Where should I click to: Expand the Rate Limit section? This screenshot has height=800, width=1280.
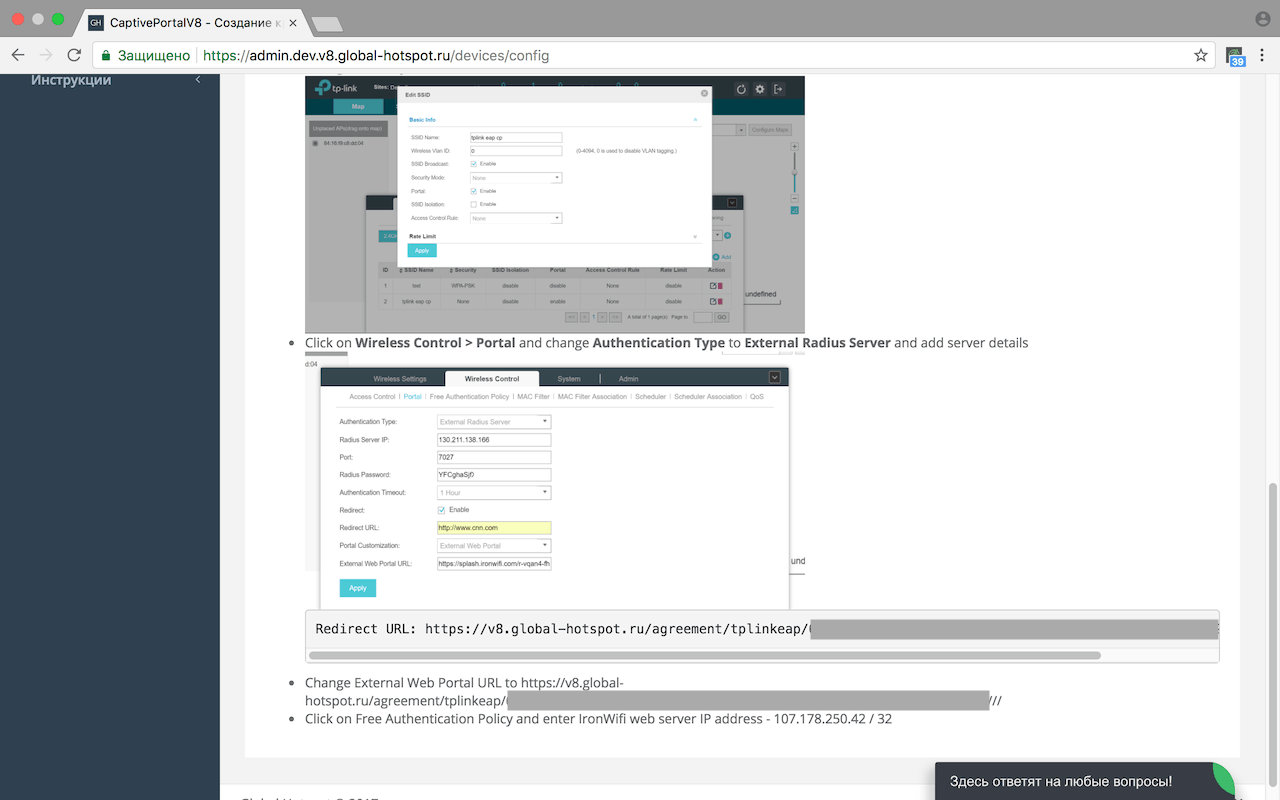tap(696, 236)
